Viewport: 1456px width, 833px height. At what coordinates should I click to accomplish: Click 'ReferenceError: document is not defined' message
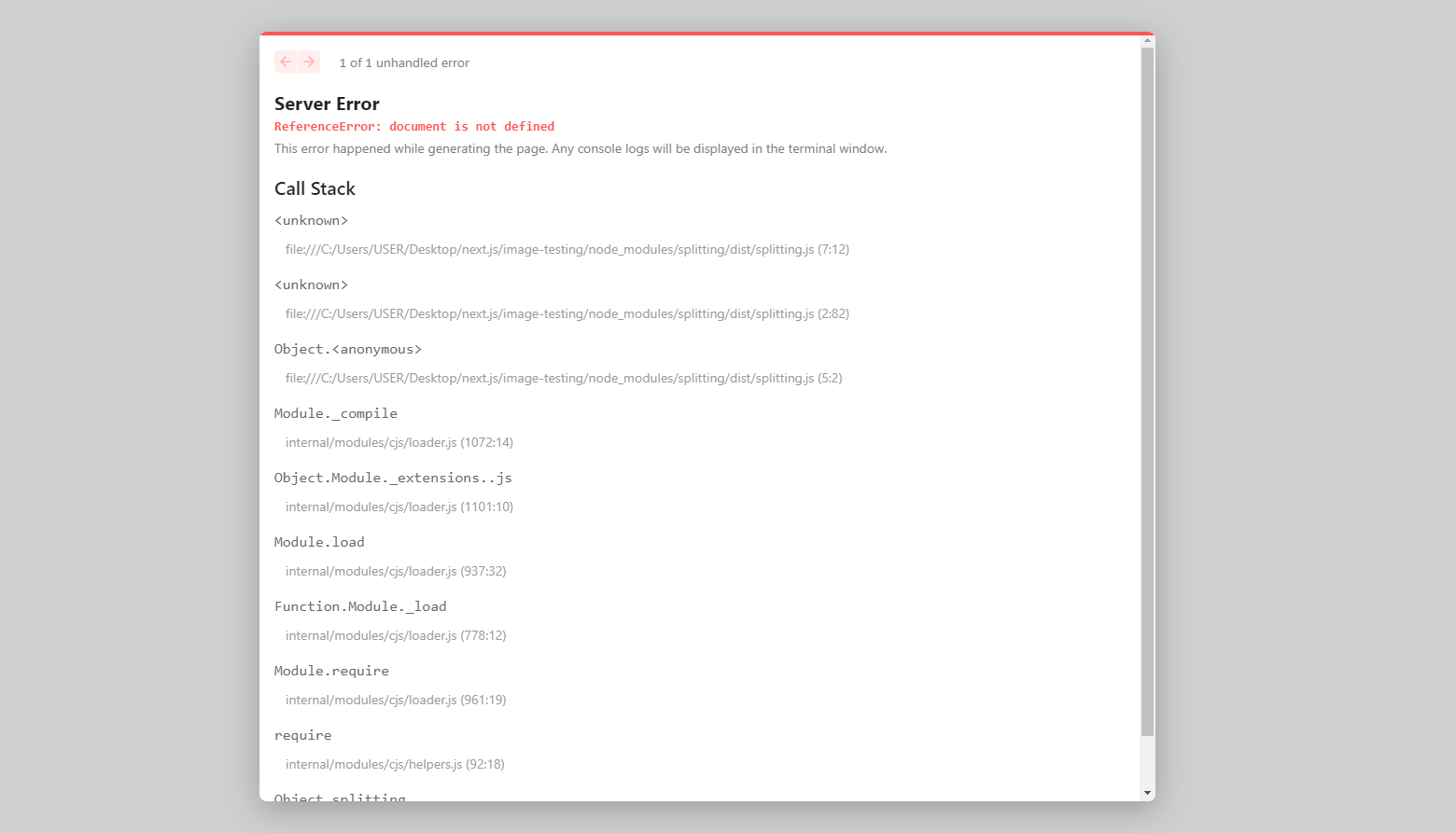[414, 126]
